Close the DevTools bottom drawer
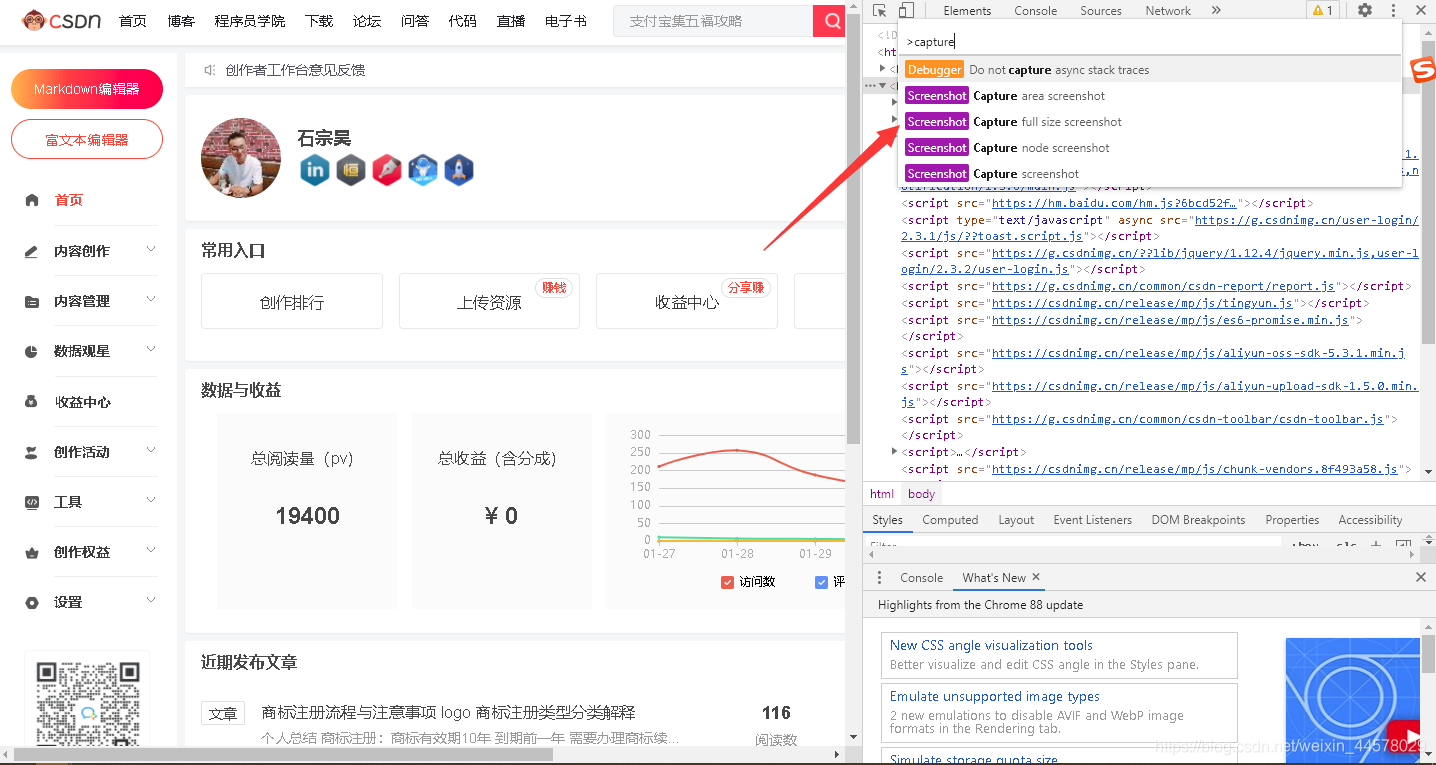The width and height of the screenshot is (1436, 765). coord(1421,577)
